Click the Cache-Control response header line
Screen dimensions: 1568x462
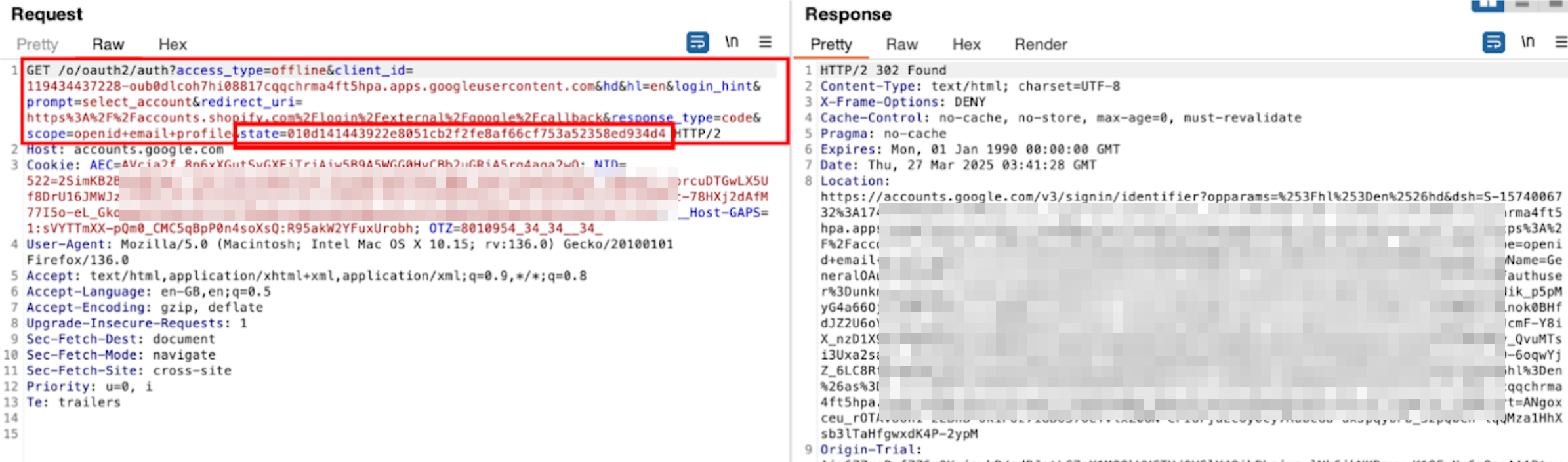(x=1061, y=118)
